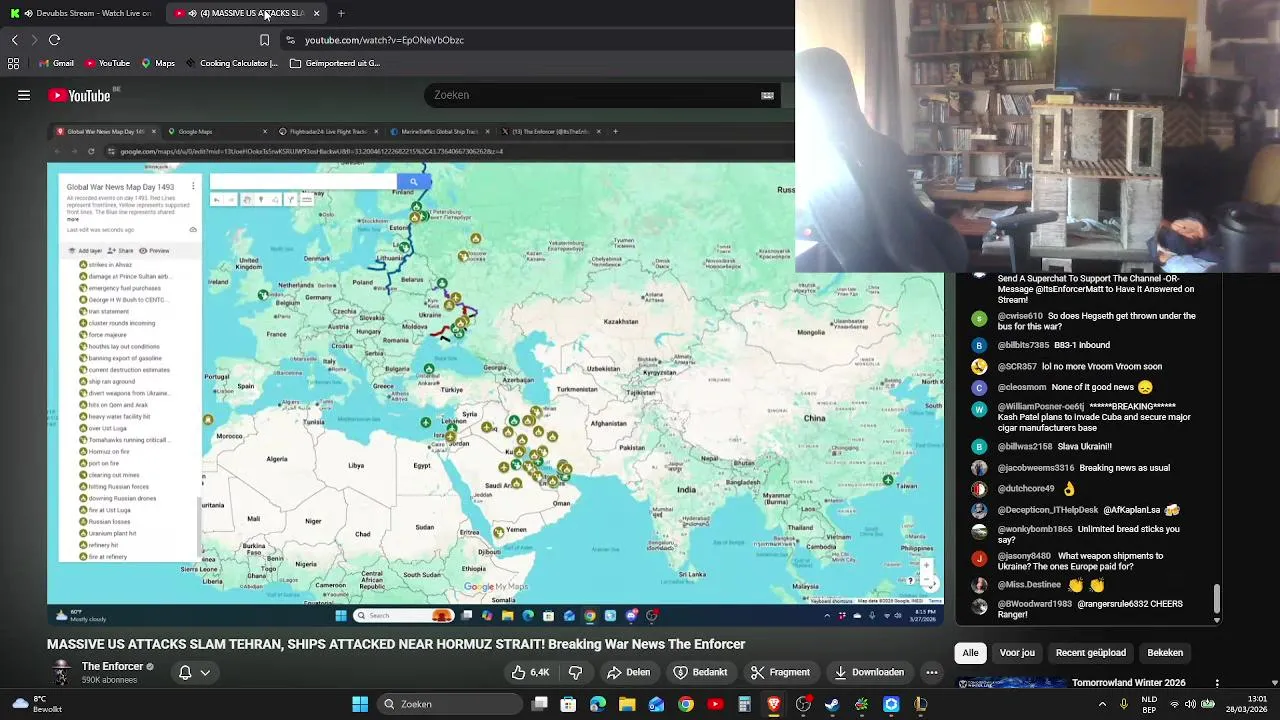Open File Explorer from the taskbar
Screen dimensions: 1280x720
pyautogui.click(x=627, y=704)
